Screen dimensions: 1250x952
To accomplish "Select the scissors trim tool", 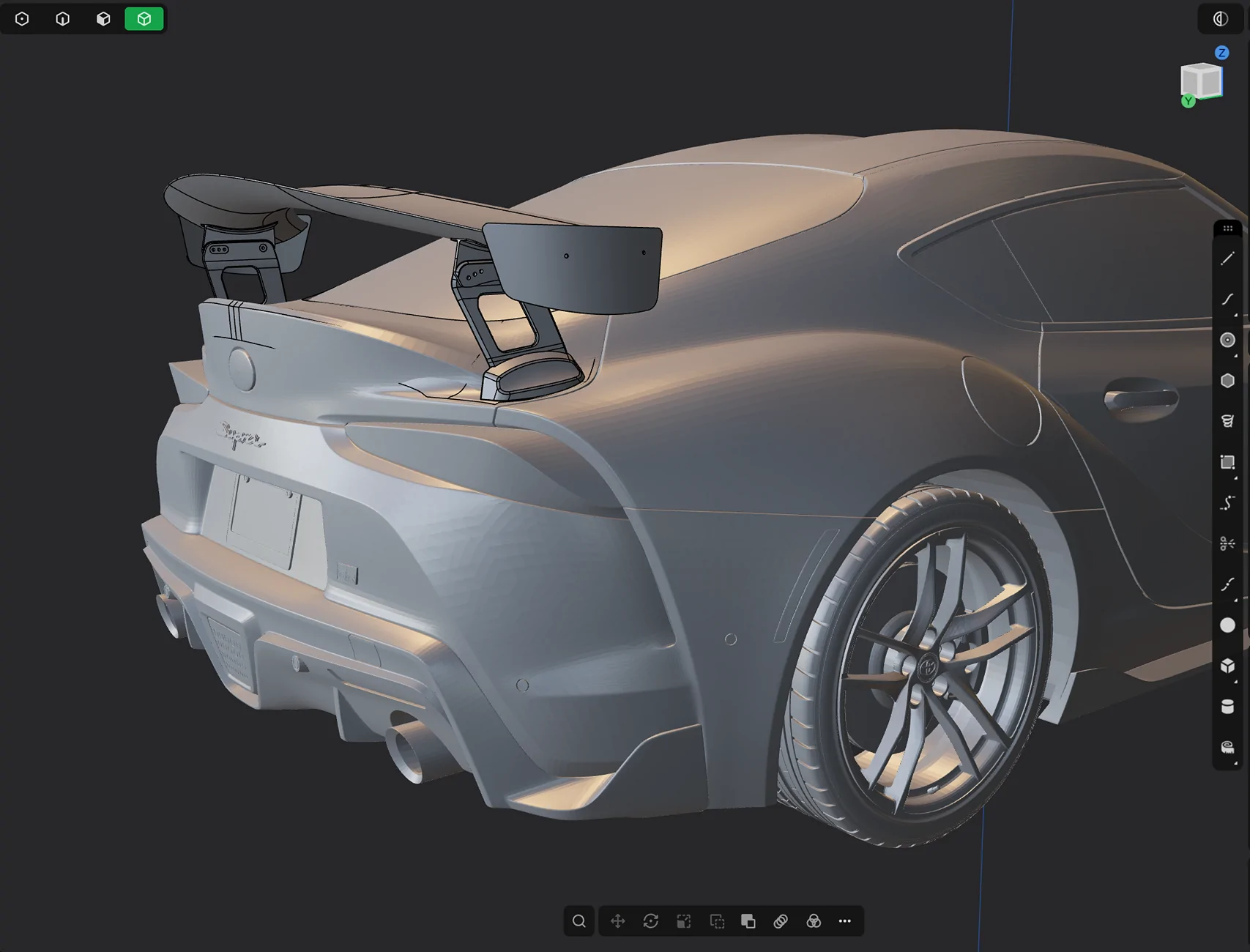I will point(1228,543).
